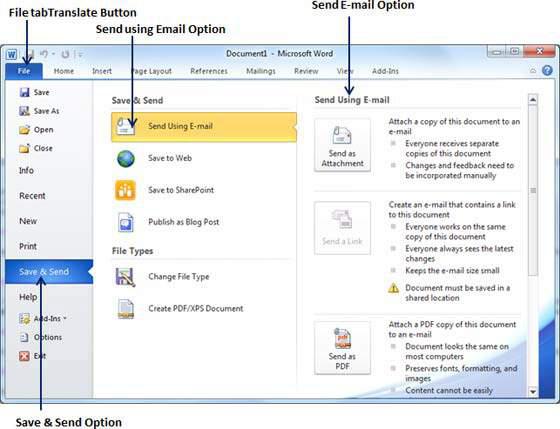Click the restore window button in title bar
560x429 pixels.
tap(515, 51)
